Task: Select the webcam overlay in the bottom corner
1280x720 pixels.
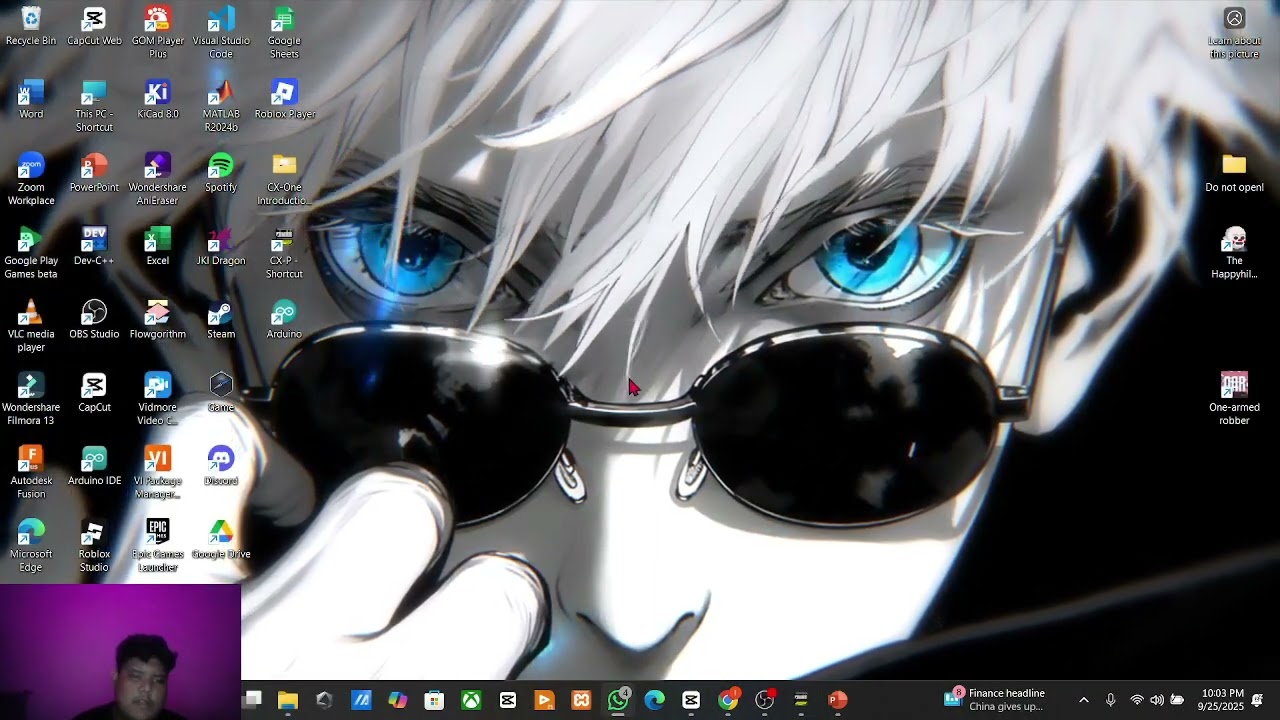Action: [120, 652]
